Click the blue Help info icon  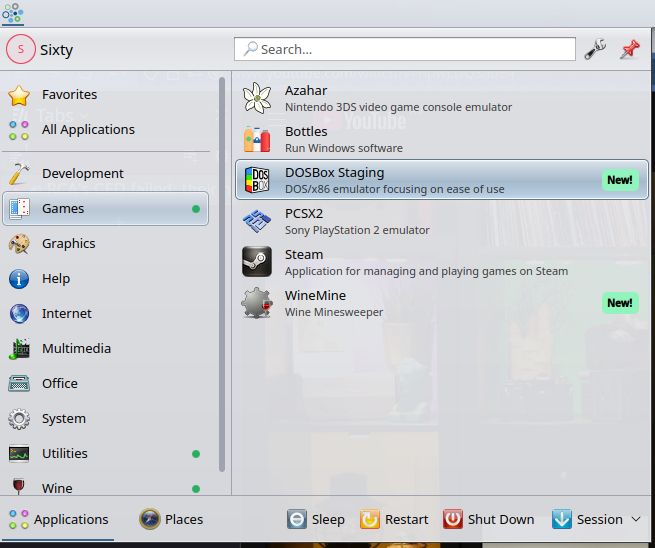[x=19, y=279]
